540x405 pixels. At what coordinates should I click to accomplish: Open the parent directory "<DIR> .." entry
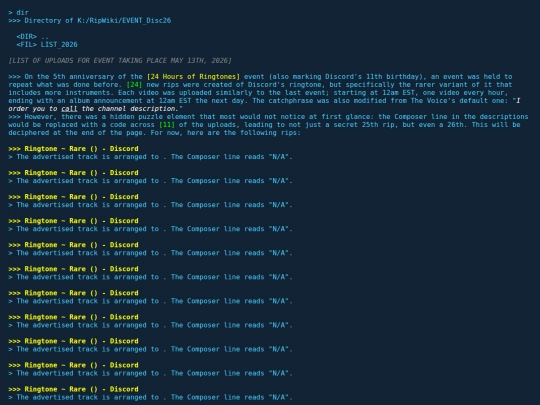tap(33, 36)
